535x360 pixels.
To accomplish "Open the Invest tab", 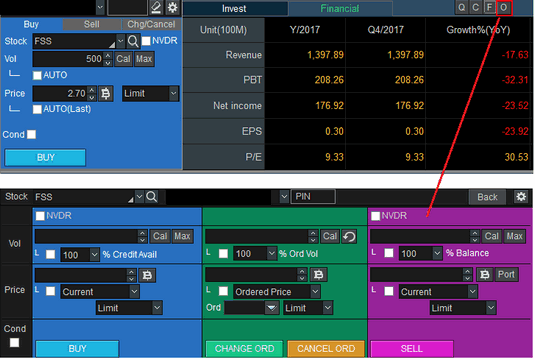I will [234, 9].
